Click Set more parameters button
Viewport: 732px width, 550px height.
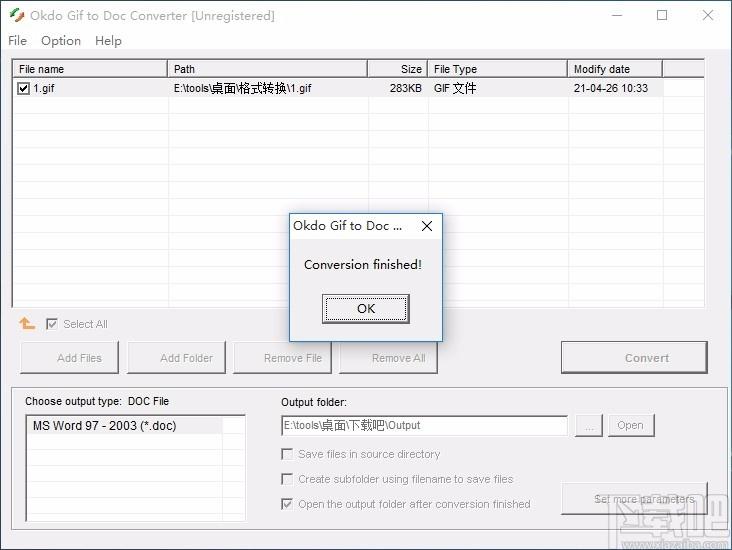click(634, 499)
